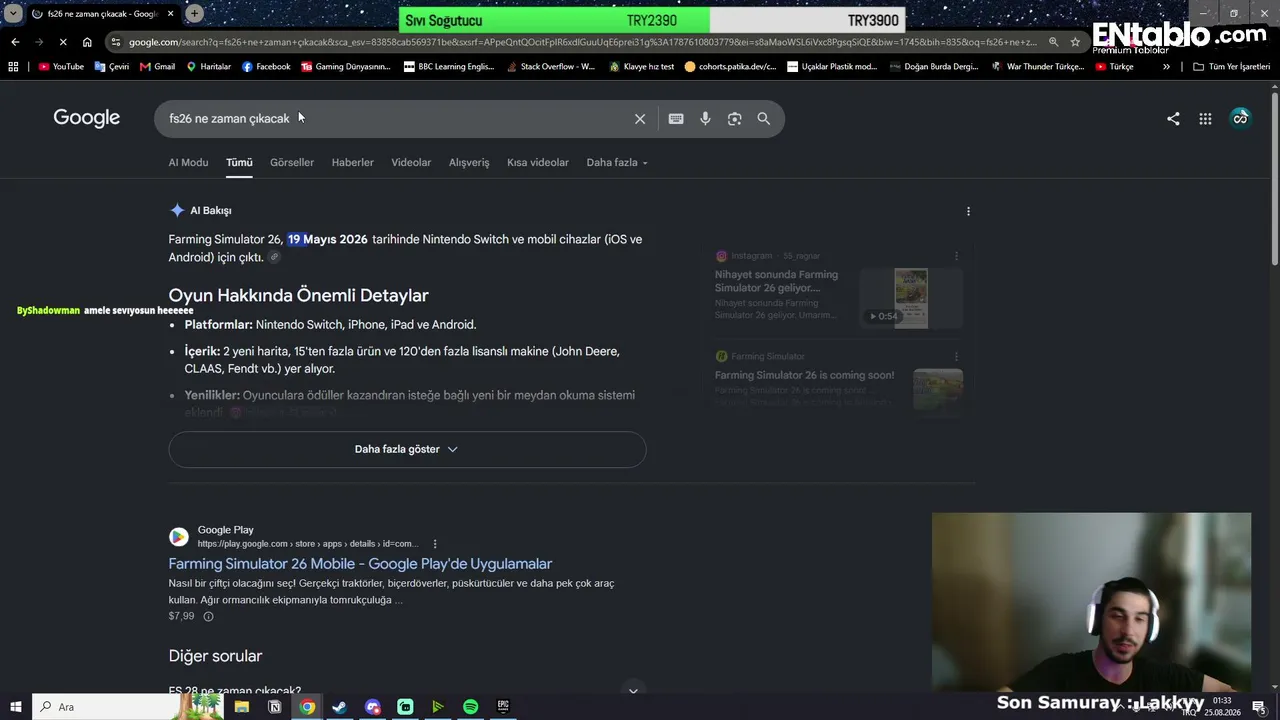Open Epic Games Launcher from the taskbar
The image size is (1280, 720).
[x=503, y=707]
